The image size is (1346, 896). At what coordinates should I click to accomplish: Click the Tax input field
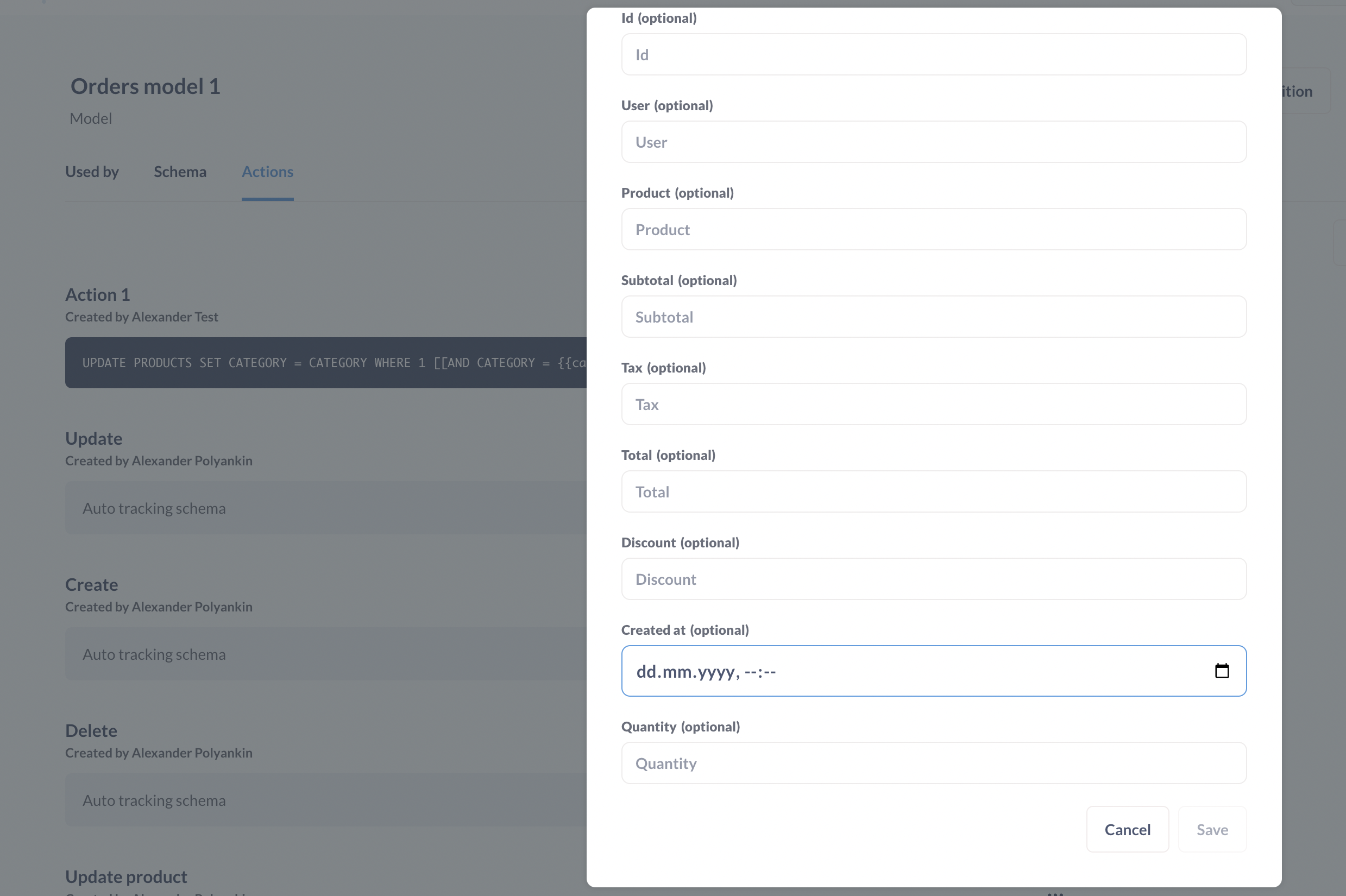point(933,404)
